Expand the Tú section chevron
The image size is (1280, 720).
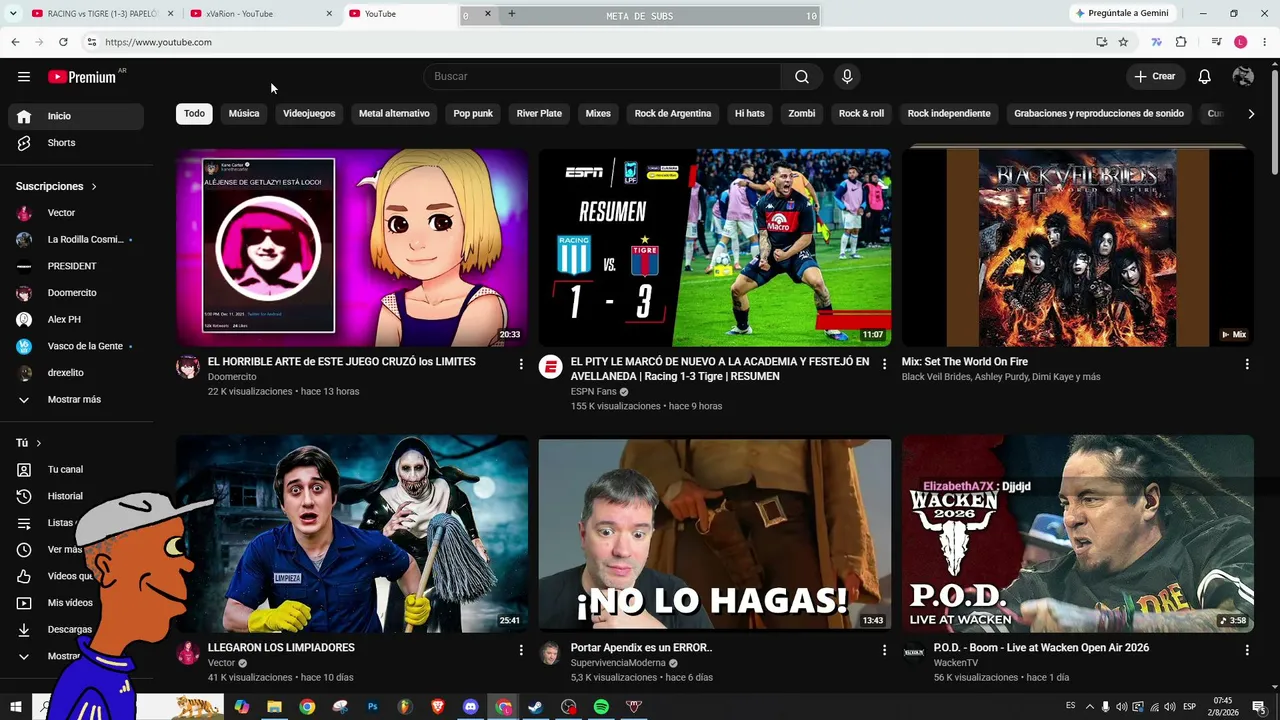39,443
